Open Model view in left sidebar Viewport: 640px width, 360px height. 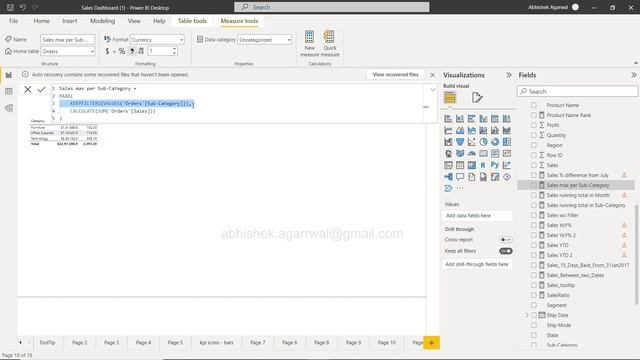[9, 108]
